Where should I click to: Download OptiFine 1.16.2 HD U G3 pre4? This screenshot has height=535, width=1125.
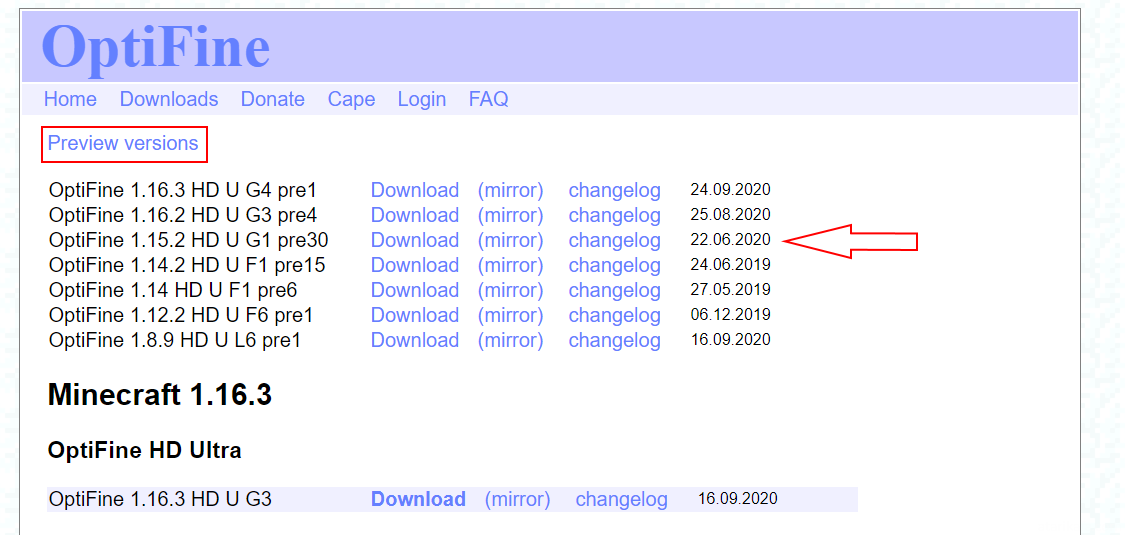(415, 215)
